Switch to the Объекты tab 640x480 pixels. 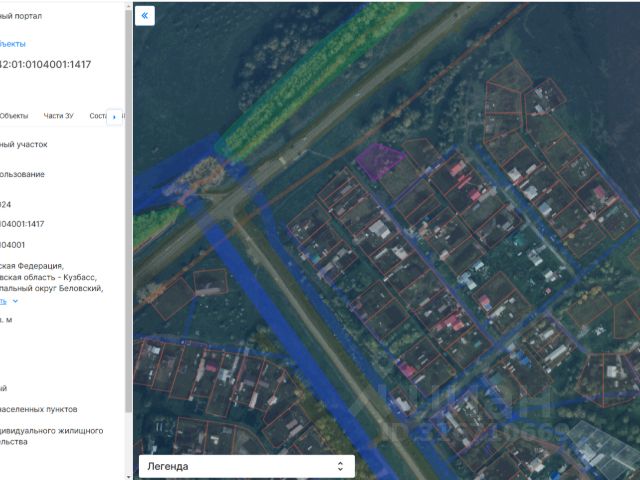pos(14,116)
